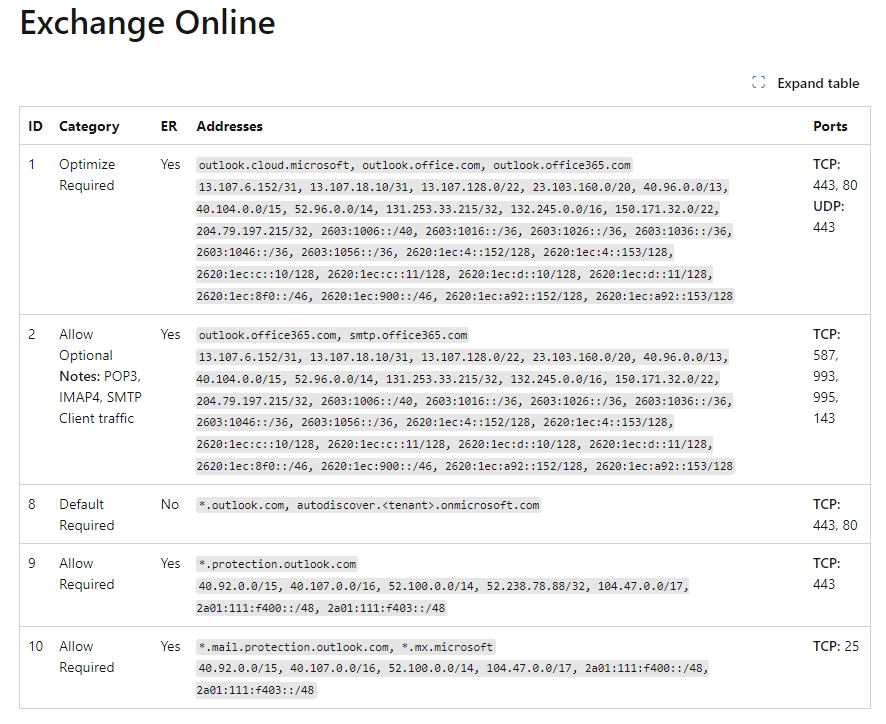
Task: Click the ID column header
Action: pos(35,126)
